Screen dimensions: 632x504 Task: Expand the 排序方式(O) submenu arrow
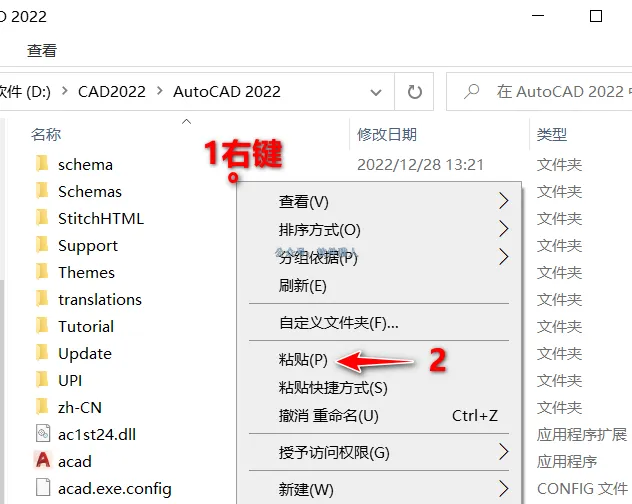[503, 229]
